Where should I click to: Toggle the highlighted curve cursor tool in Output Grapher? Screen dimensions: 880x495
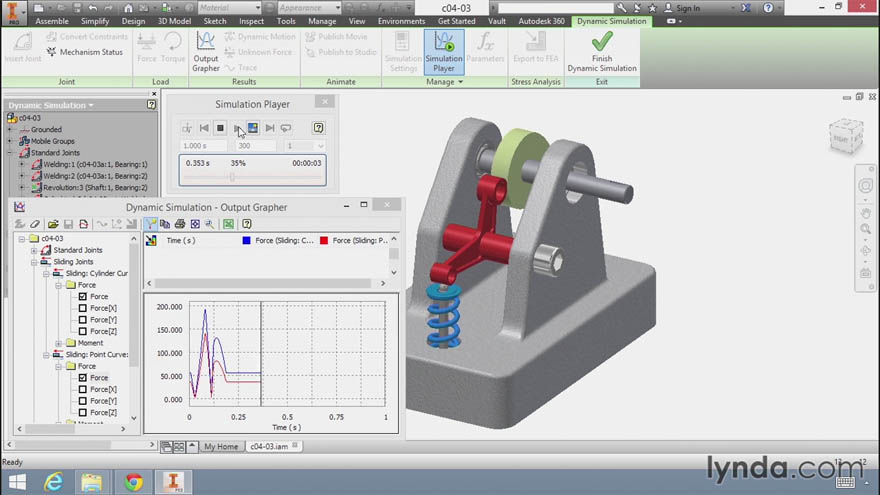(150, 224)
